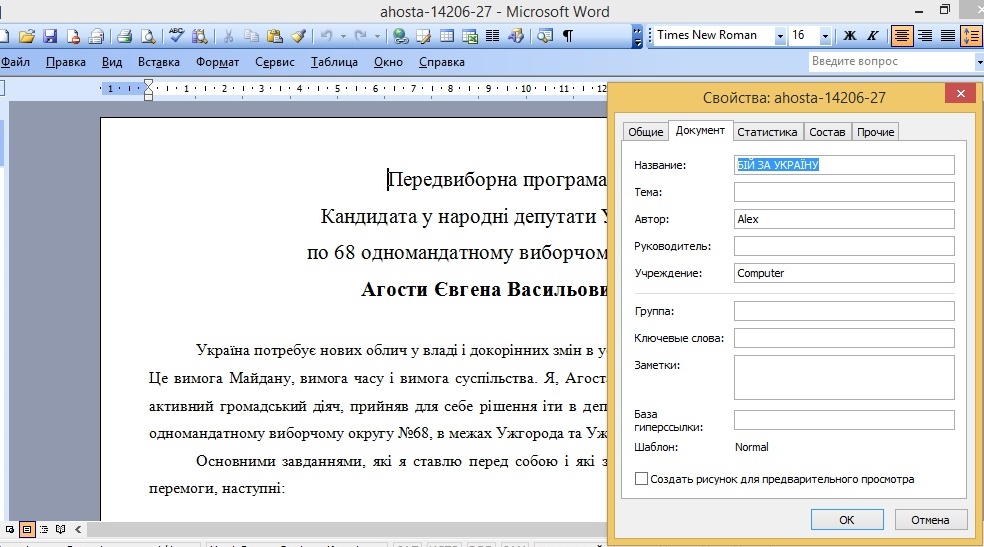Insert a hyperlink with globe icon
This screenshot has width=984, height=547.
point(400,36)
